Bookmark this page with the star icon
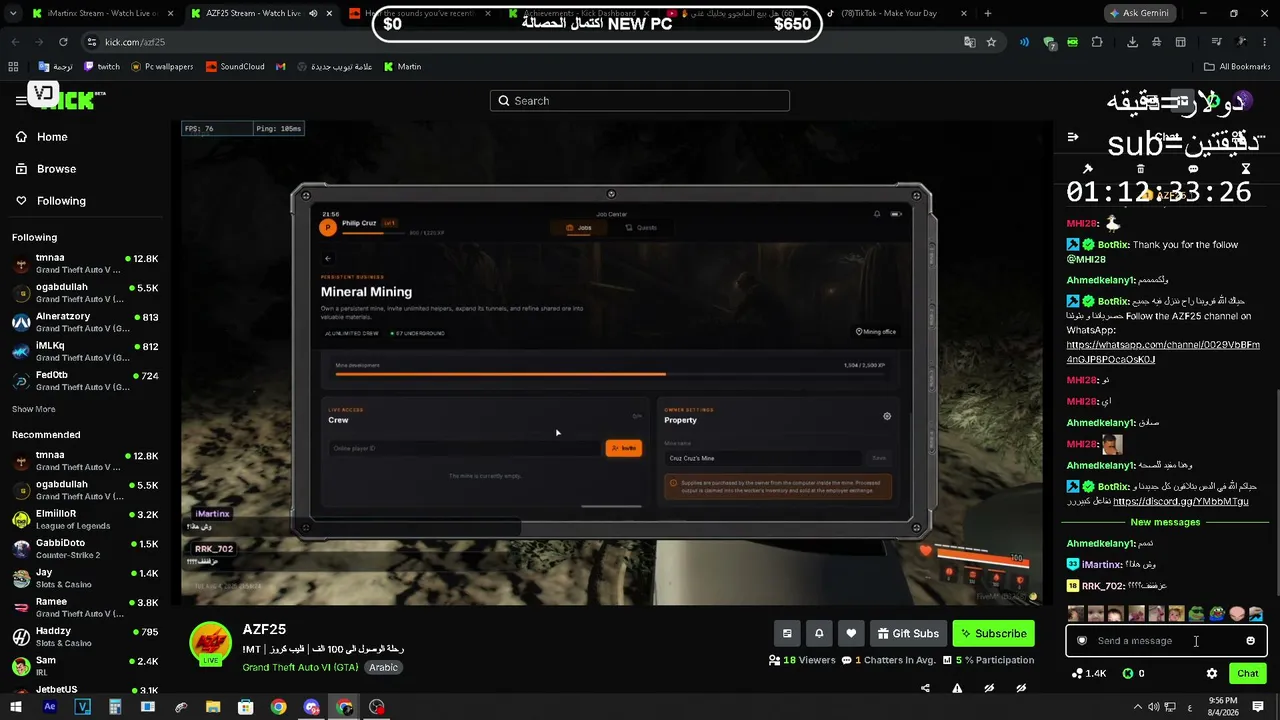The width and height of the screenshot is (1280, 720). 991,42
